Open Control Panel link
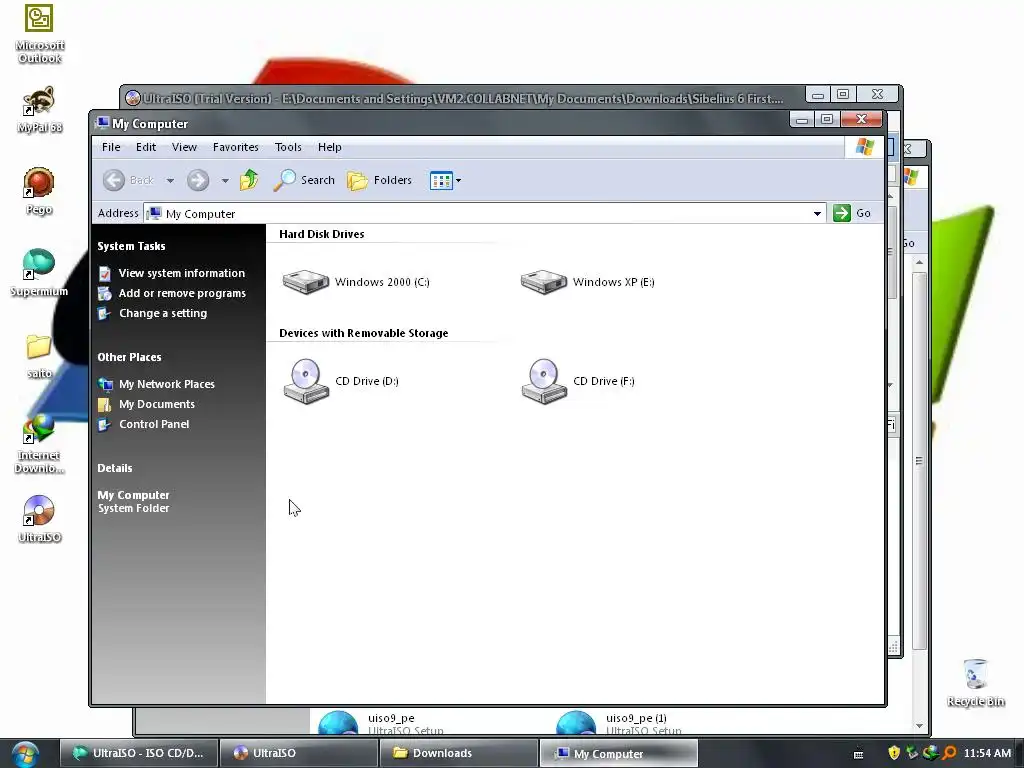The width and height of the screenshot is (1024, 768). (154, 424)
